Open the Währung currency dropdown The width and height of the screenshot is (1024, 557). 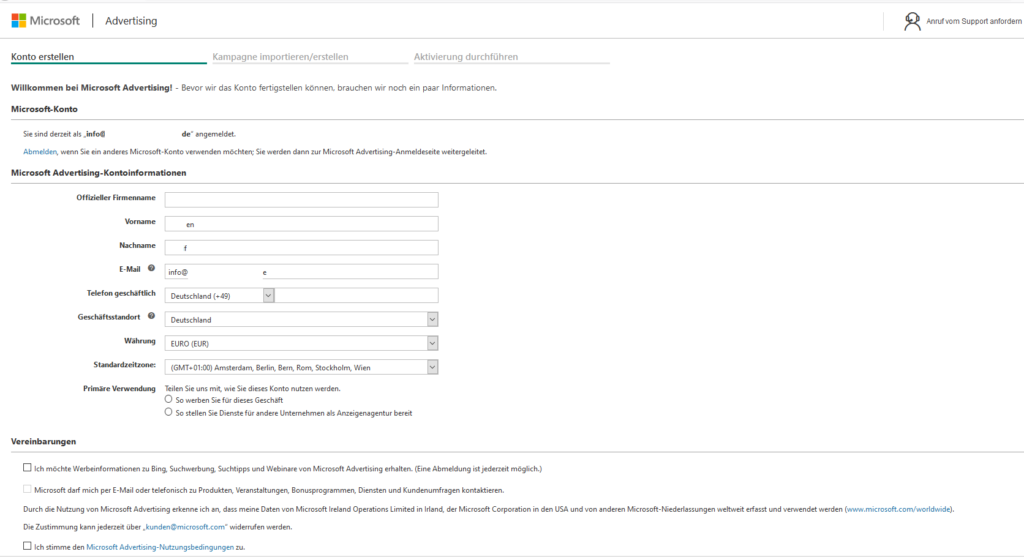tap(432, 343)
